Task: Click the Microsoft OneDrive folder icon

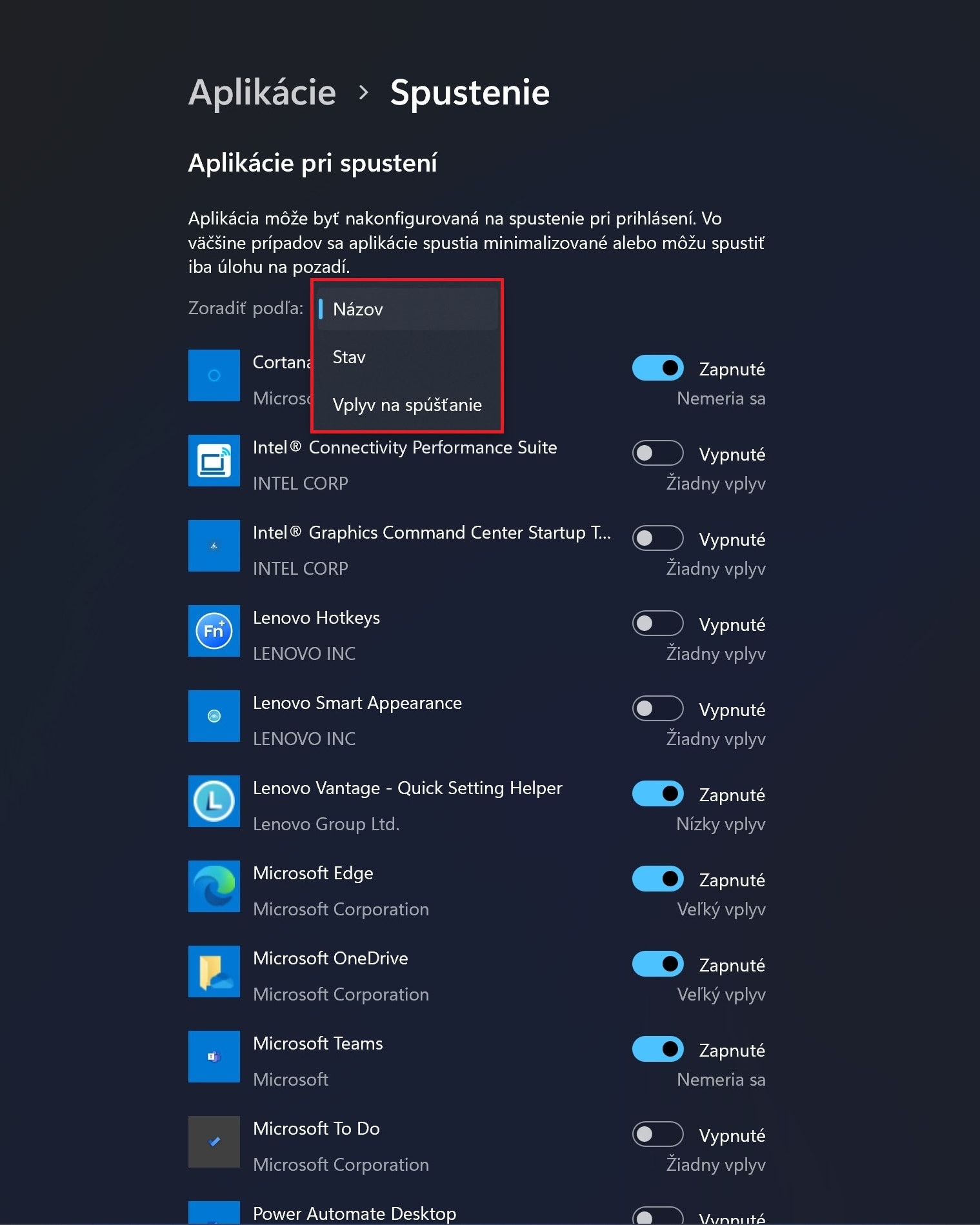Action: [x=214, y=971]
